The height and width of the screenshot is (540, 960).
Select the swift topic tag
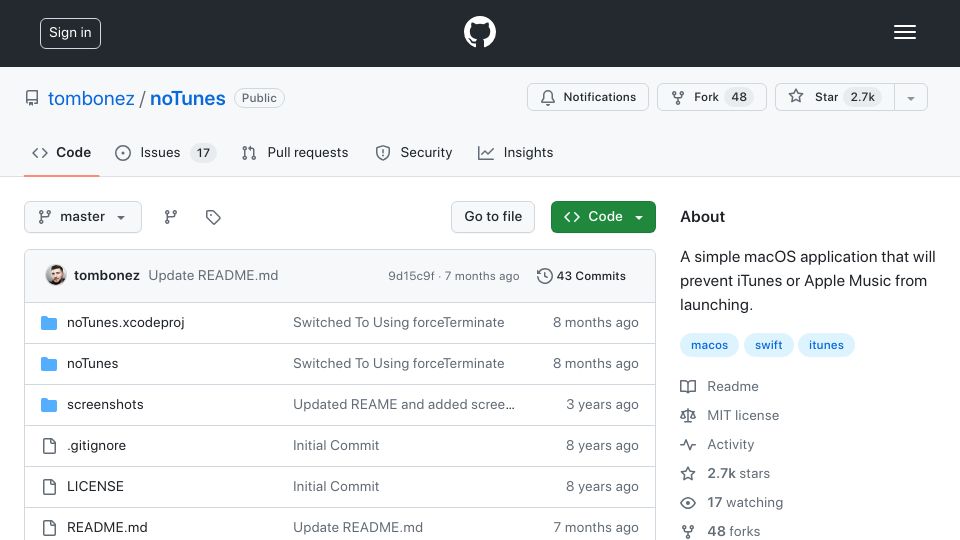tap(768, 345)
